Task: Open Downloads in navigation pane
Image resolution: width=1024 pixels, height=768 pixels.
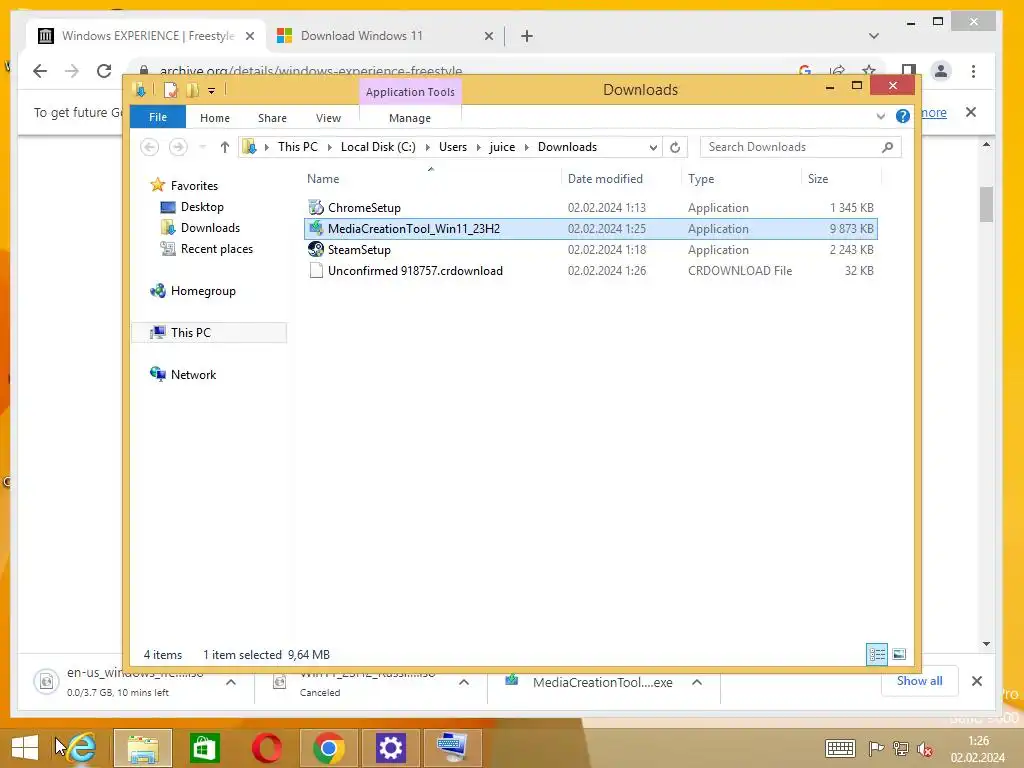Action: [x=210, y=228]
